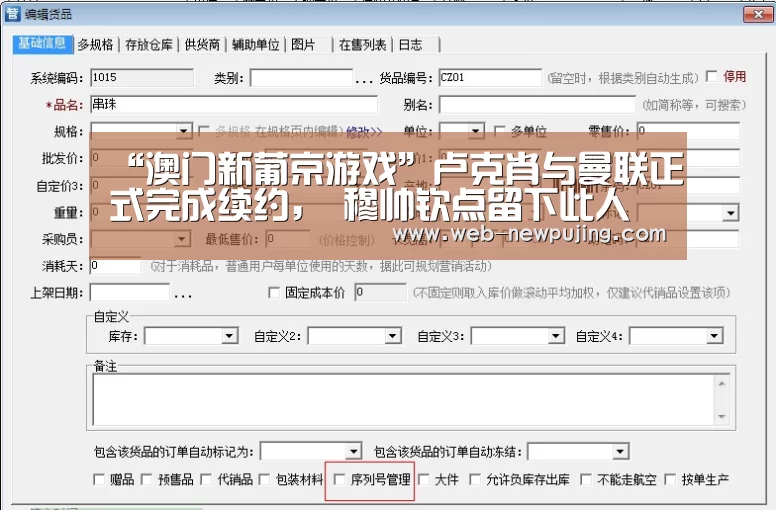
Task: Click the 类别 browse ellipsis button
Action: 364,80
